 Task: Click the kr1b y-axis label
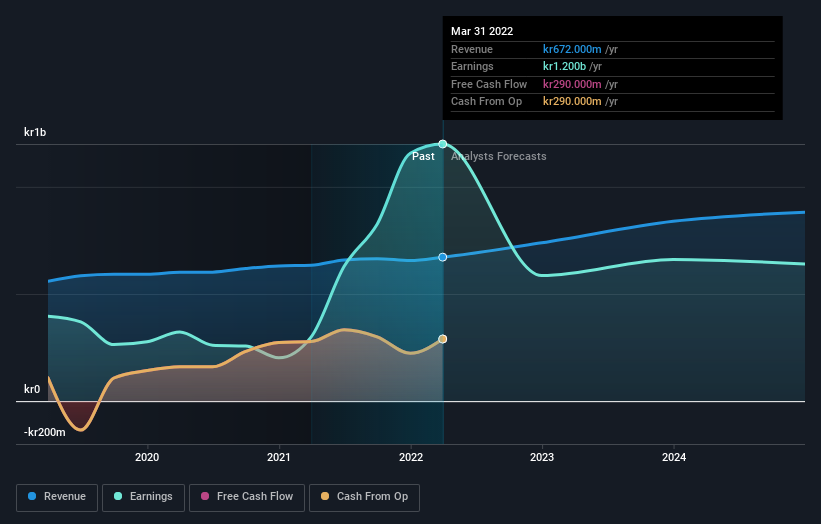(x=35, y=132)
